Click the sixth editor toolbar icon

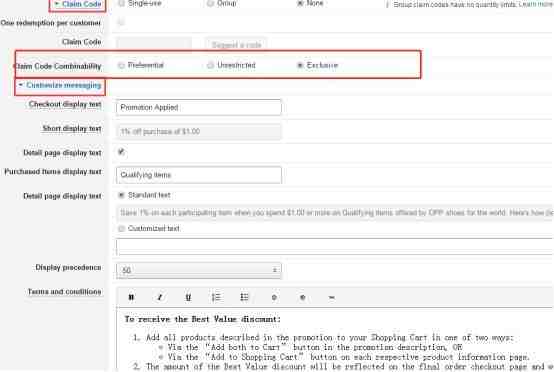pos(274,297)
